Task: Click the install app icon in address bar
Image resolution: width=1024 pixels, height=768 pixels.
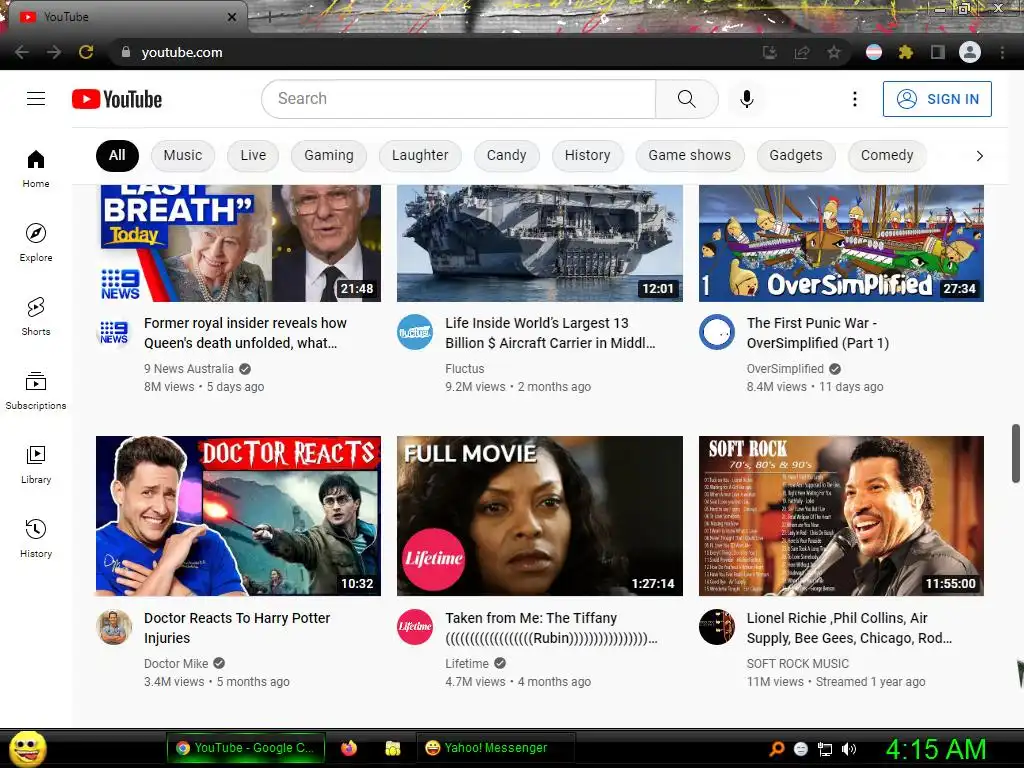Action: point(769,52)
